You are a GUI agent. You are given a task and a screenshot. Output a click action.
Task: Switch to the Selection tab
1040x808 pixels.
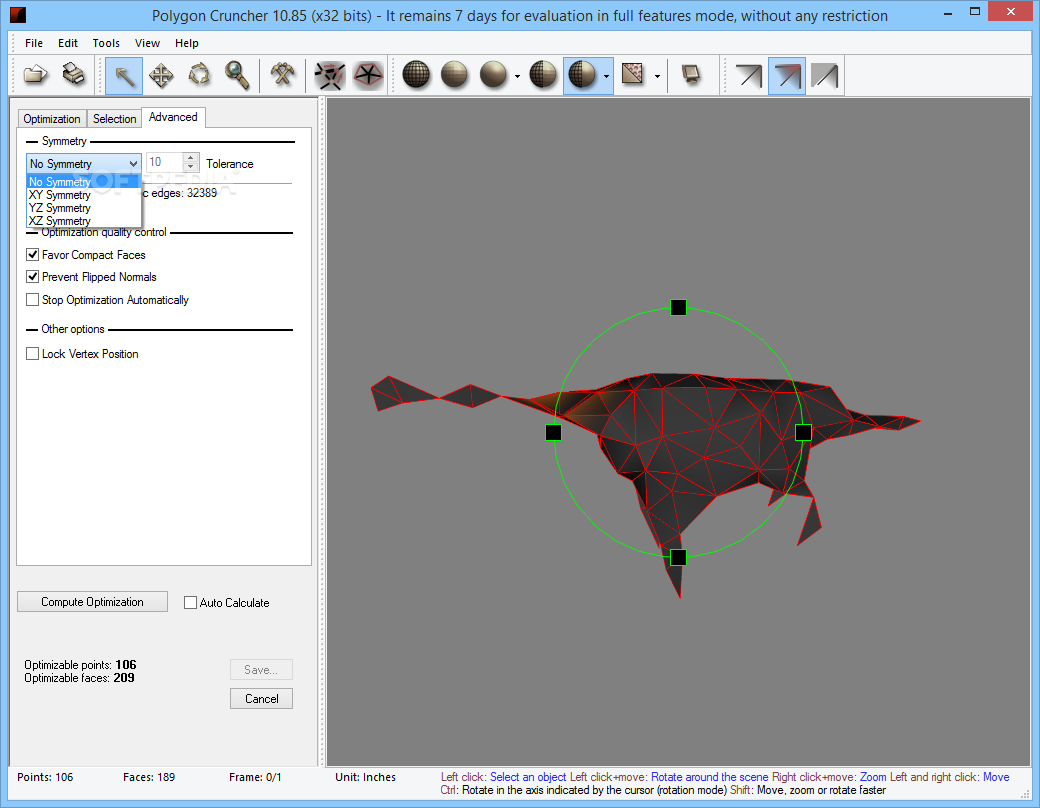pyautogui.click(x=115, y=119)
